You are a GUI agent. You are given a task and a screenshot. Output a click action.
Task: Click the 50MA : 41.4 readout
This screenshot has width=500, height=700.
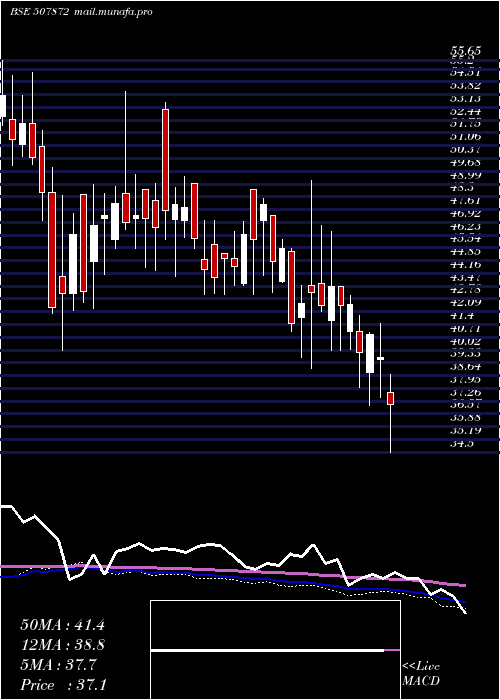pos(63,625)
